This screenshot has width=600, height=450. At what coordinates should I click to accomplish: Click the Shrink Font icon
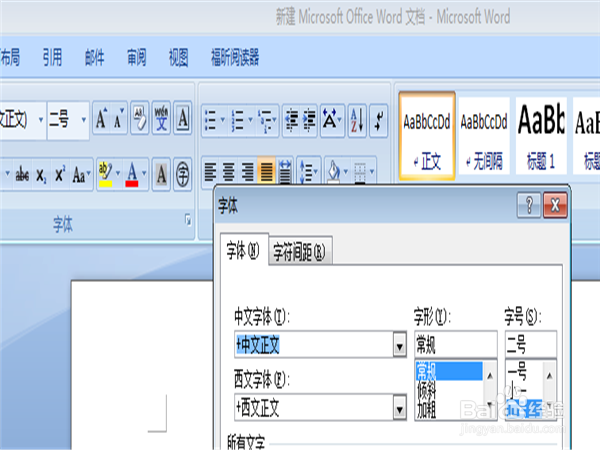(x=119, y=119)
